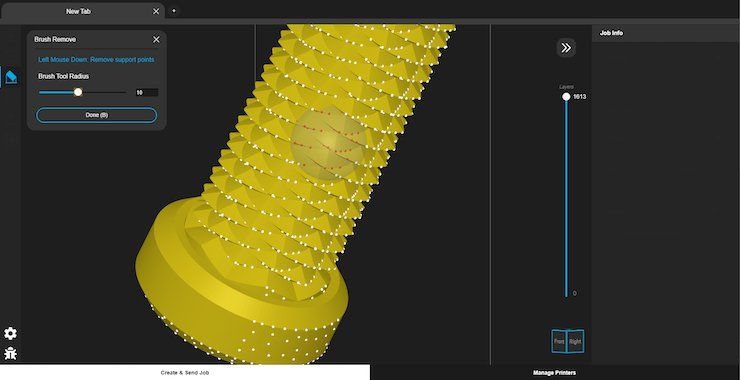Viewport: 740px width, 380px height.
Task: Click the Brush Remove panel title
Action: click(55, 40)
